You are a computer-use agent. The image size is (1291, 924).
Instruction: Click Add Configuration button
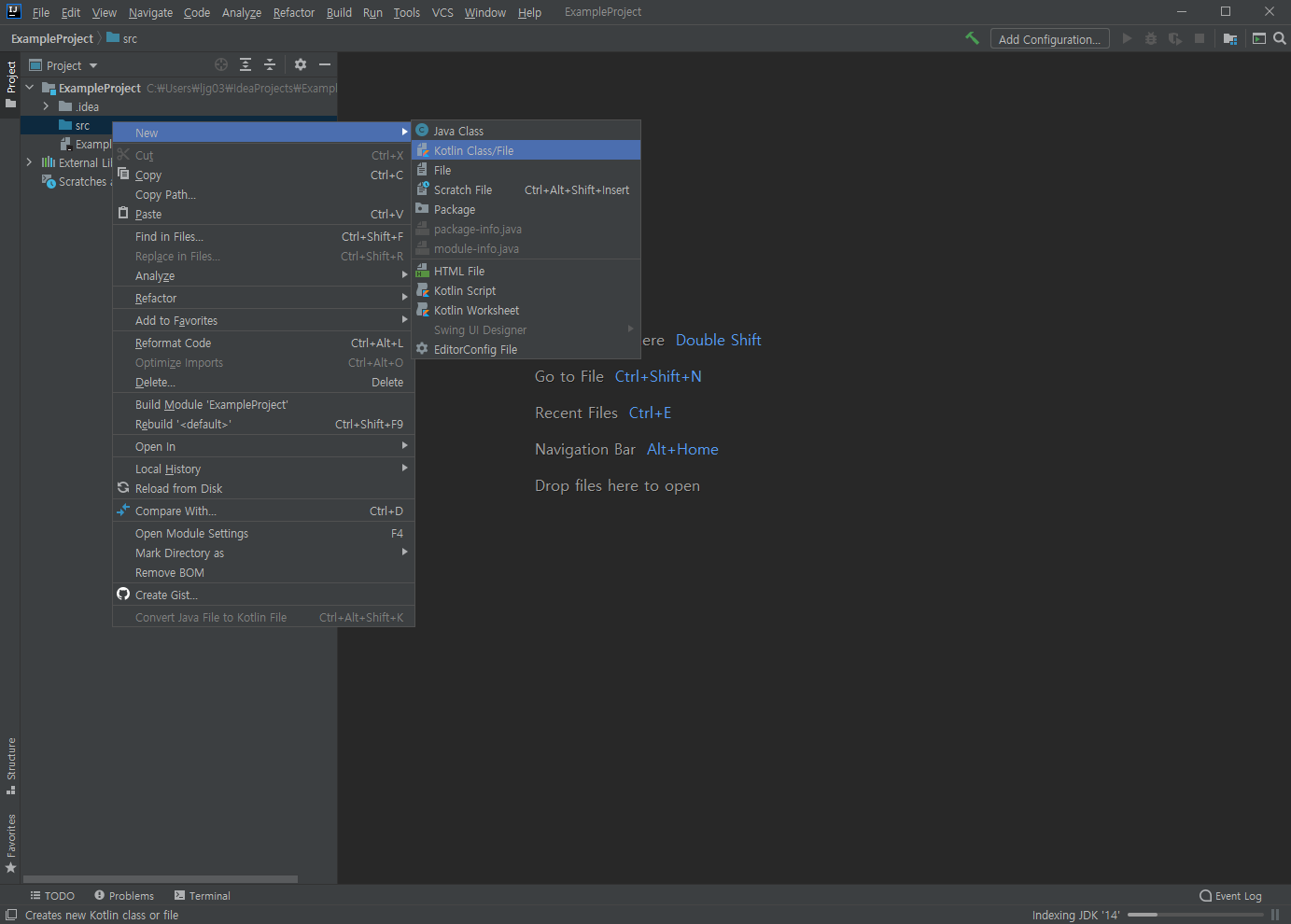point(1049,39)
